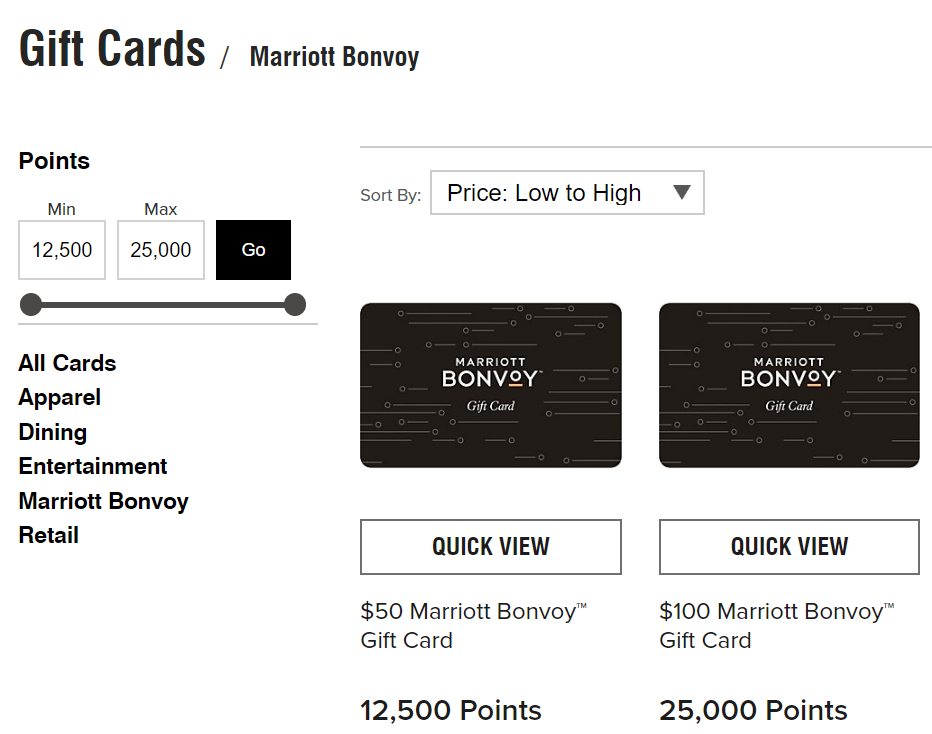Select Price: Low to High sort box
This screenshot has height=734, width=932.
[x=567, y=193]
